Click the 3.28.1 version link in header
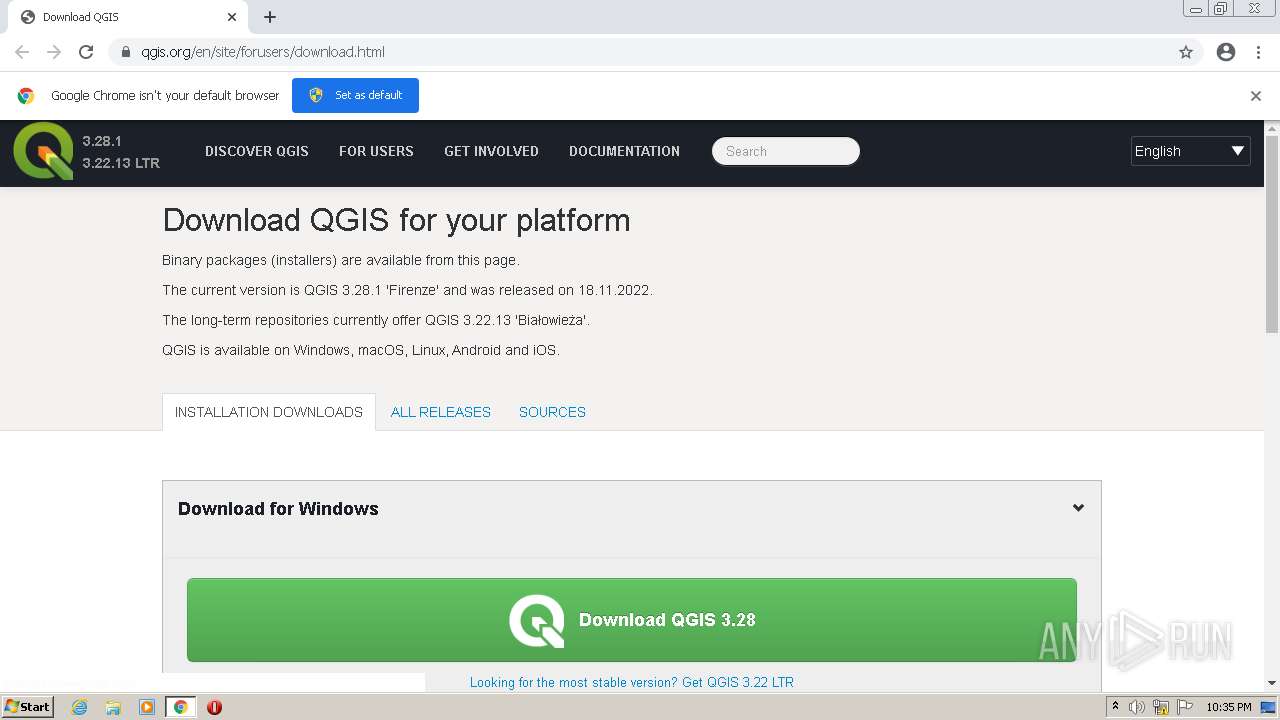This screenshot has width=1280, height=720. 102,141
